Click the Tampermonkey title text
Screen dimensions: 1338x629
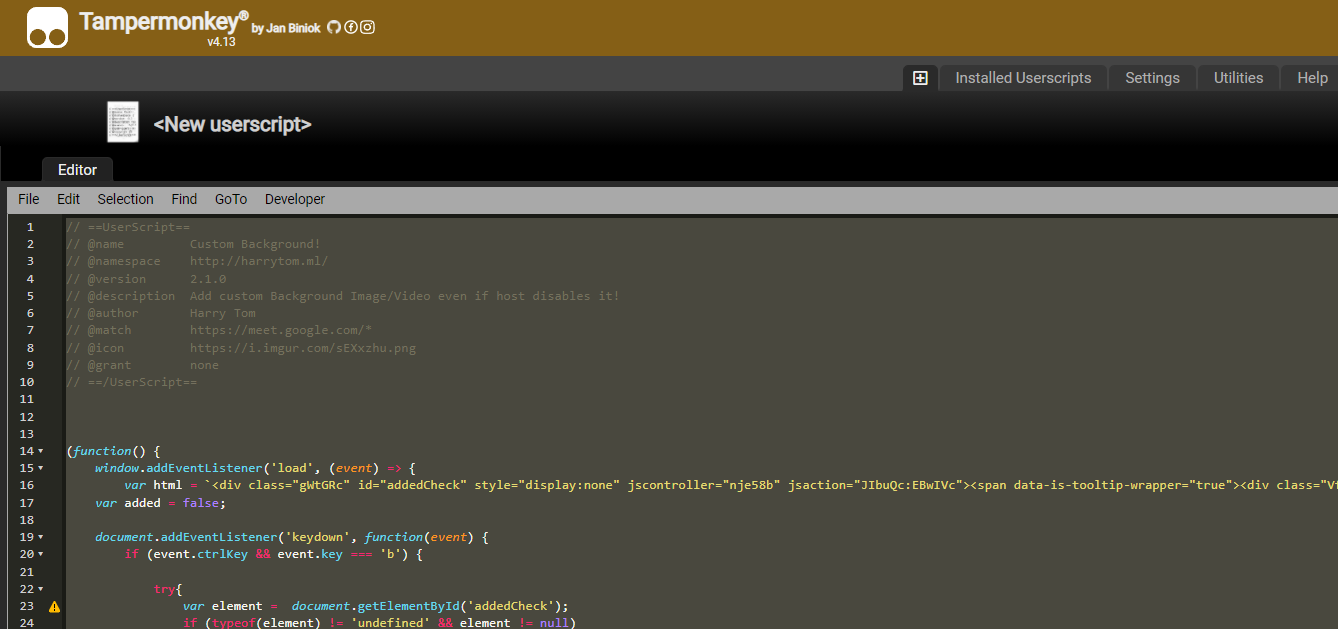[x=163, y=21]
